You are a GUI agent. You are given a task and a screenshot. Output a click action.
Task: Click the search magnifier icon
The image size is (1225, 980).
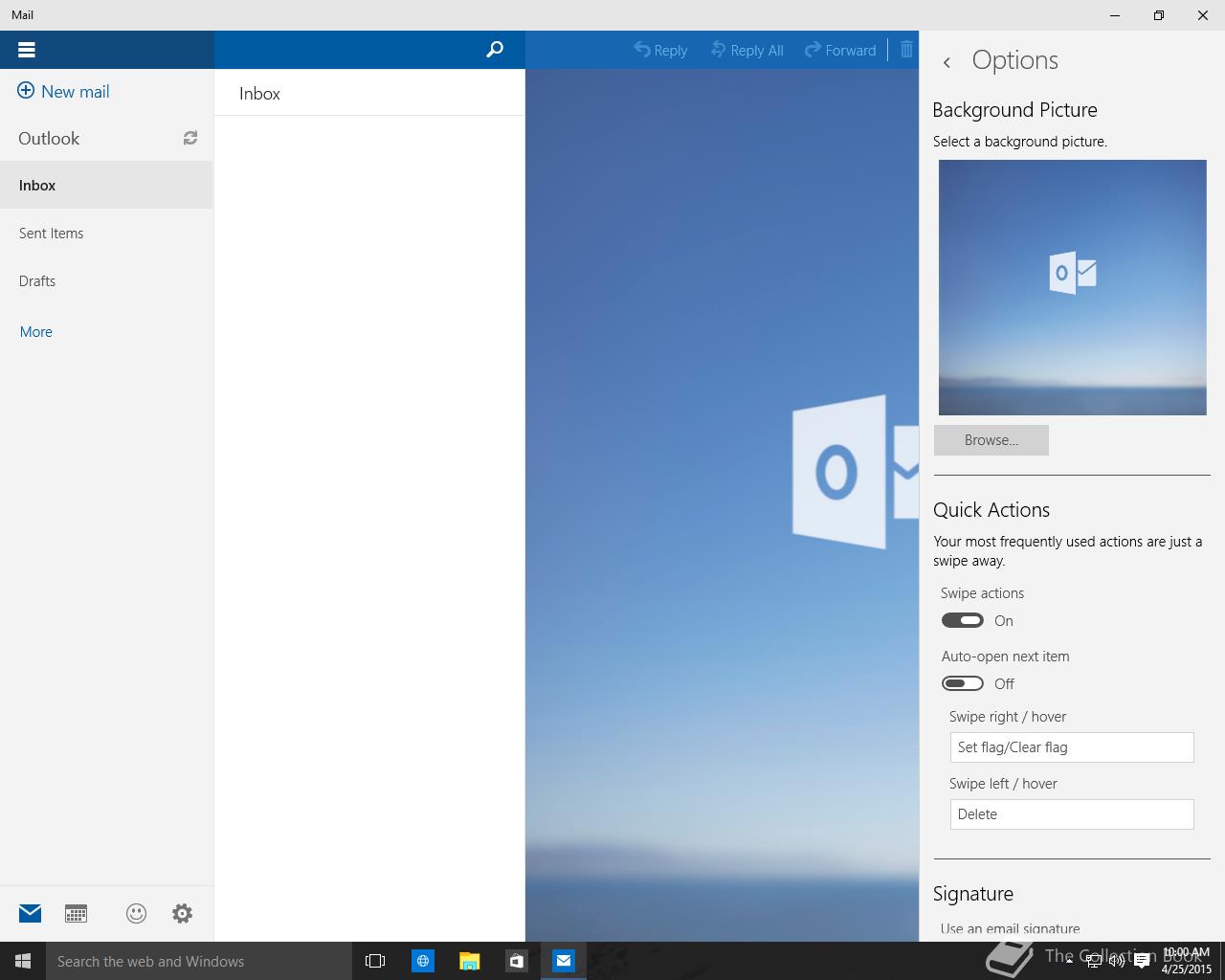point(495,50)
